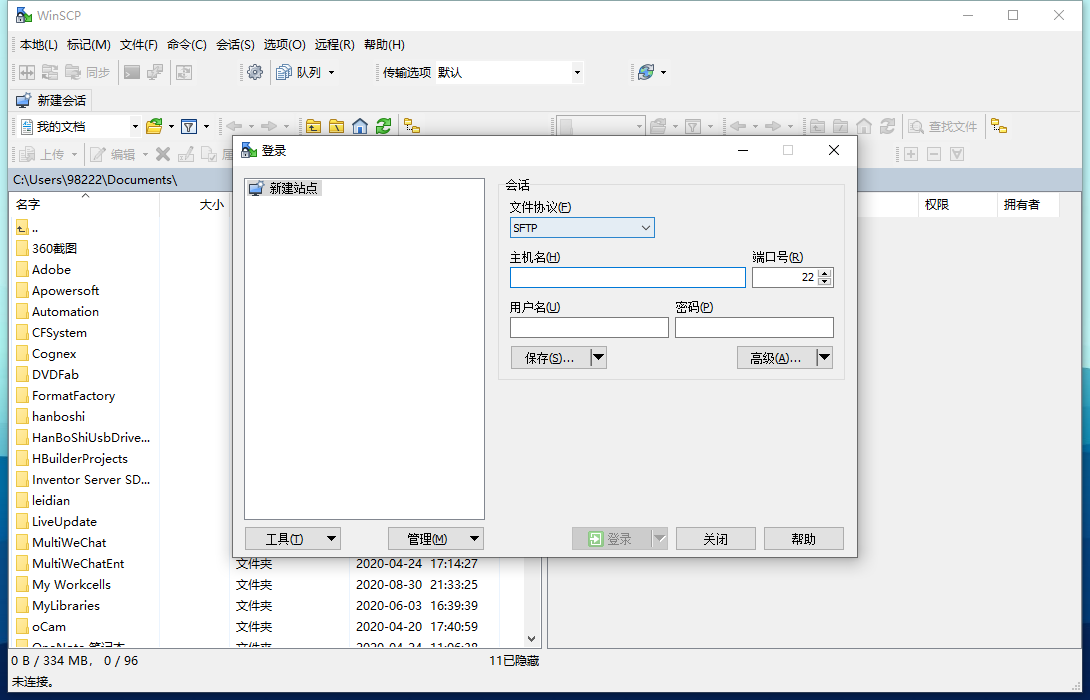Open the 帮助(H) menu
This screenshot has height=700, width=1090.
384,44
